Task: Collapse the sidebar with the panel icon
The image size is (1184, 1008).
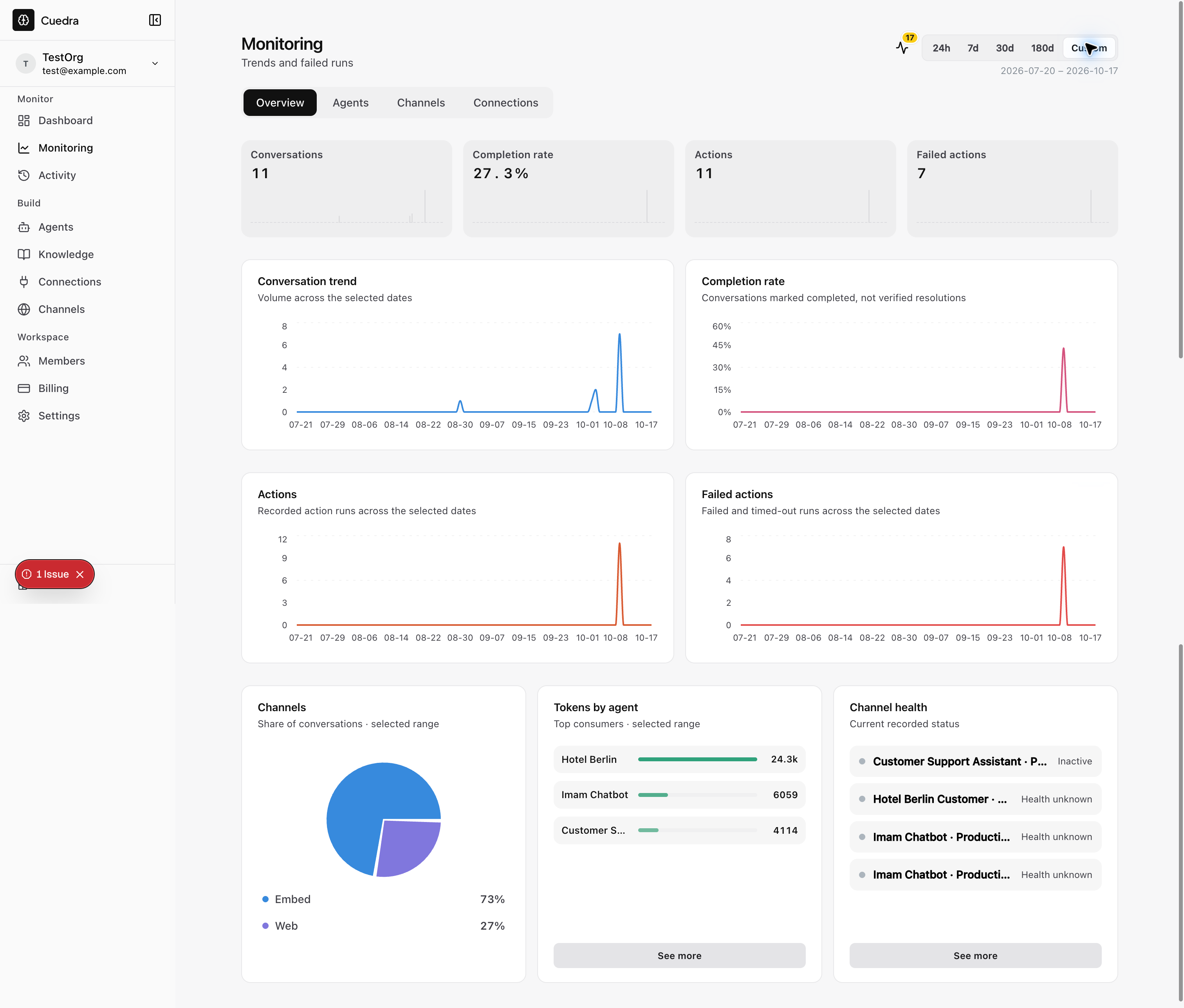Action: [155, 20]
